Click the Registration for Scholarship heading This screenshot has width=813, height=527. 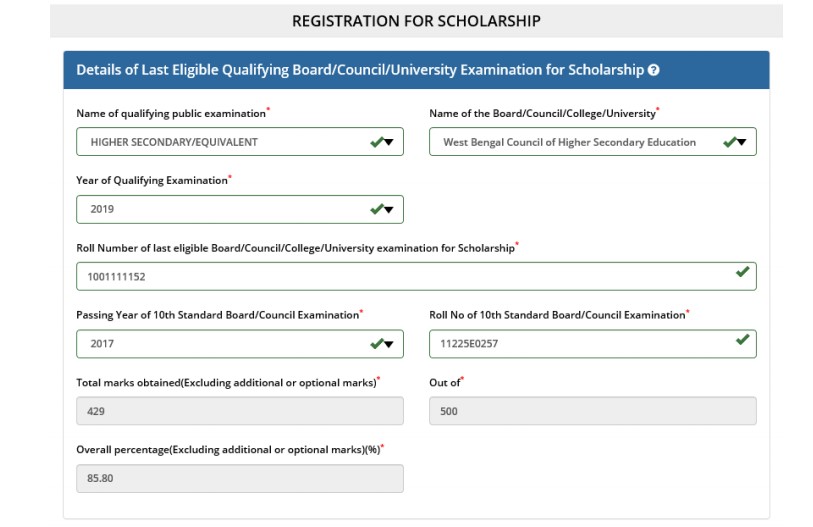coord(416,21)
